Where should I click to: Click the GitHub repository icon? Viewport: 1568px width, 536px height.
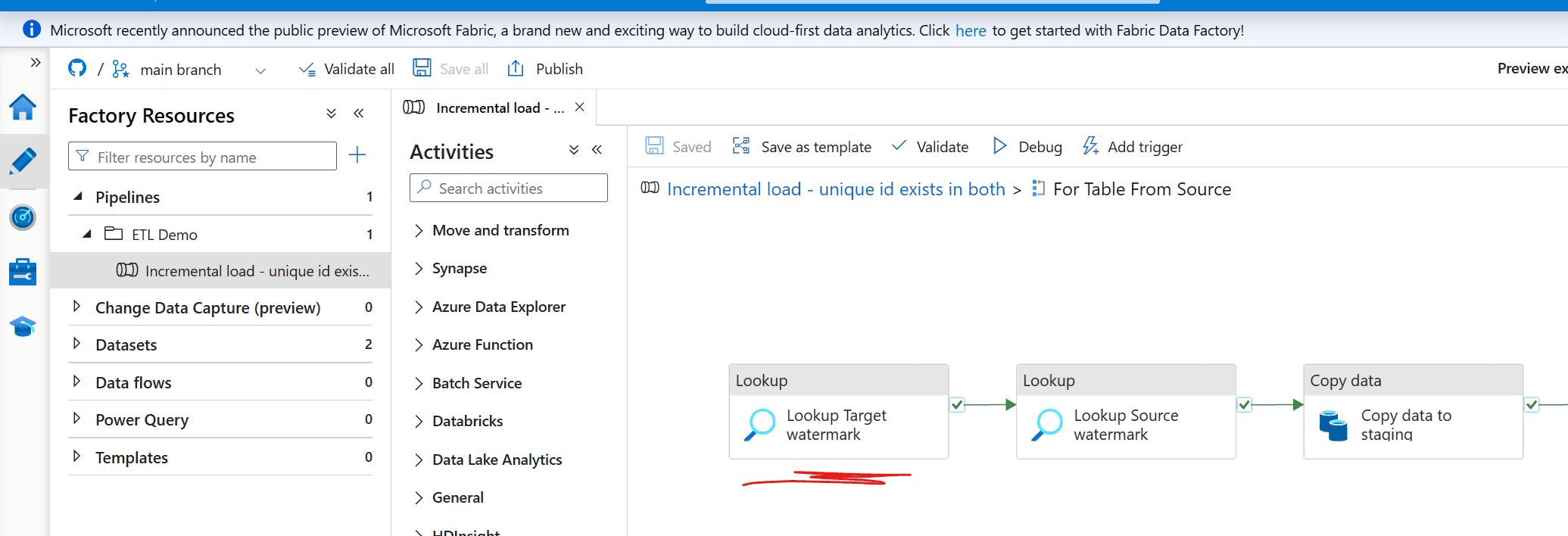(77, 69)
